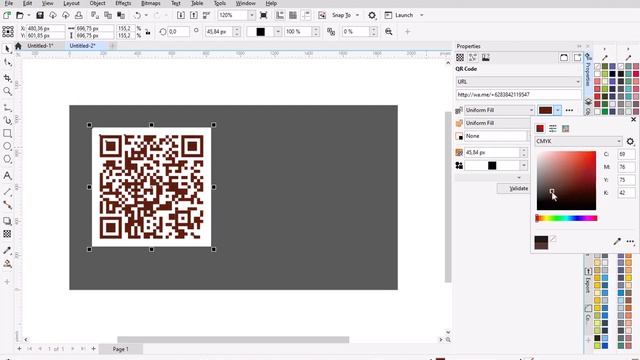Image resolution: width=640 pixels, height=360 pixels.
Task: Select the Shape tool
Action: click(7, 62)
